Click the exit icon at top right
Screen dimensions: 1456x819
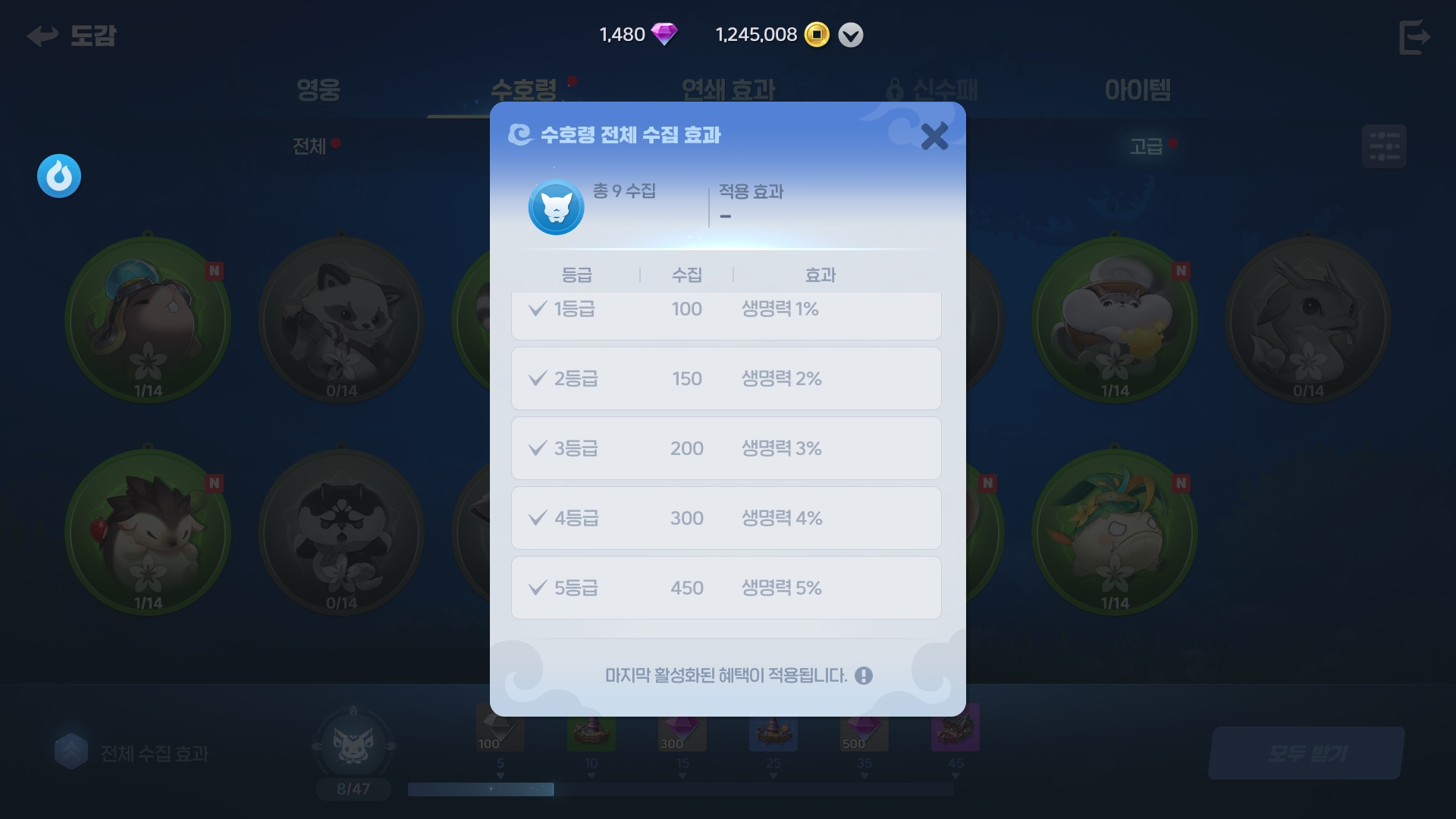[x=1414, y=36]
